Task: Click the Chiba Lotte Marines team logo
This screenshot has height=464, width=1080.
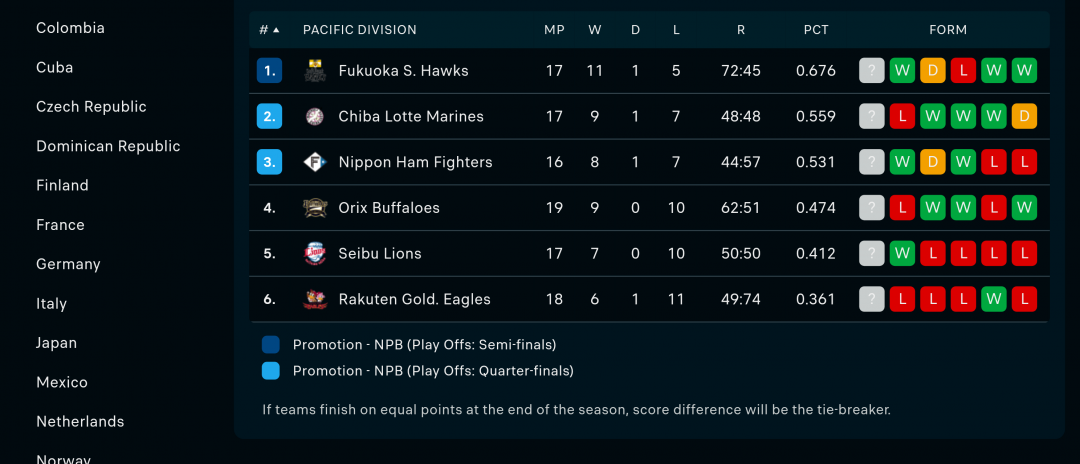Action: 315,117
